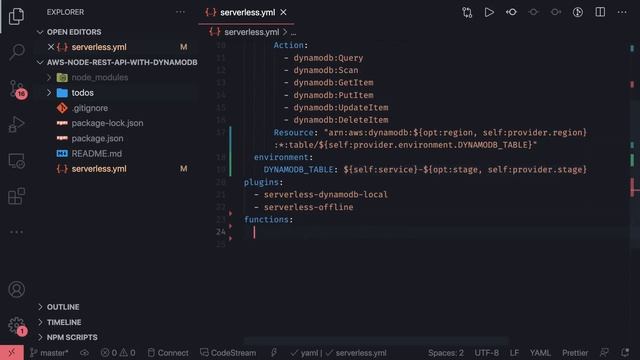Open the Search view in activity bar
640x360 pixels.
click(16, 52)
